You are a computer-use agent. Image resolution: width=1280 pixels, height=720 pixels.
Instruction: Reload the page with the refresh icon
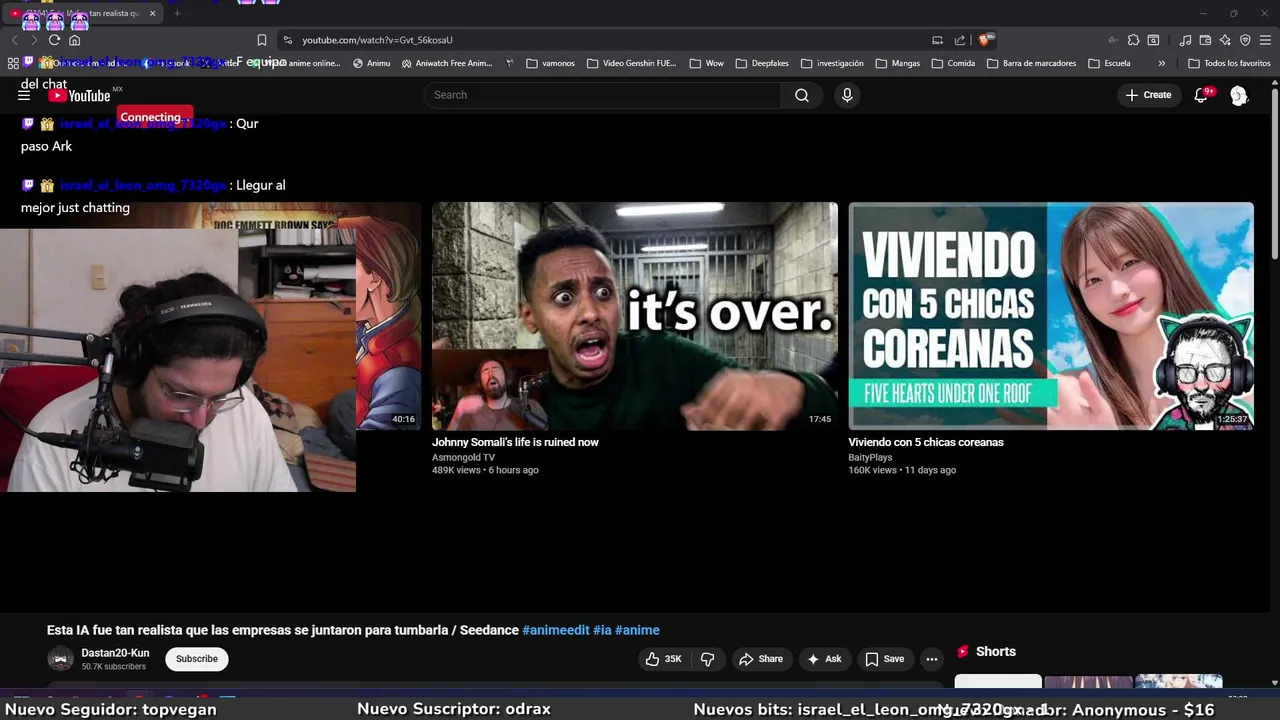[x=54, y=40]
